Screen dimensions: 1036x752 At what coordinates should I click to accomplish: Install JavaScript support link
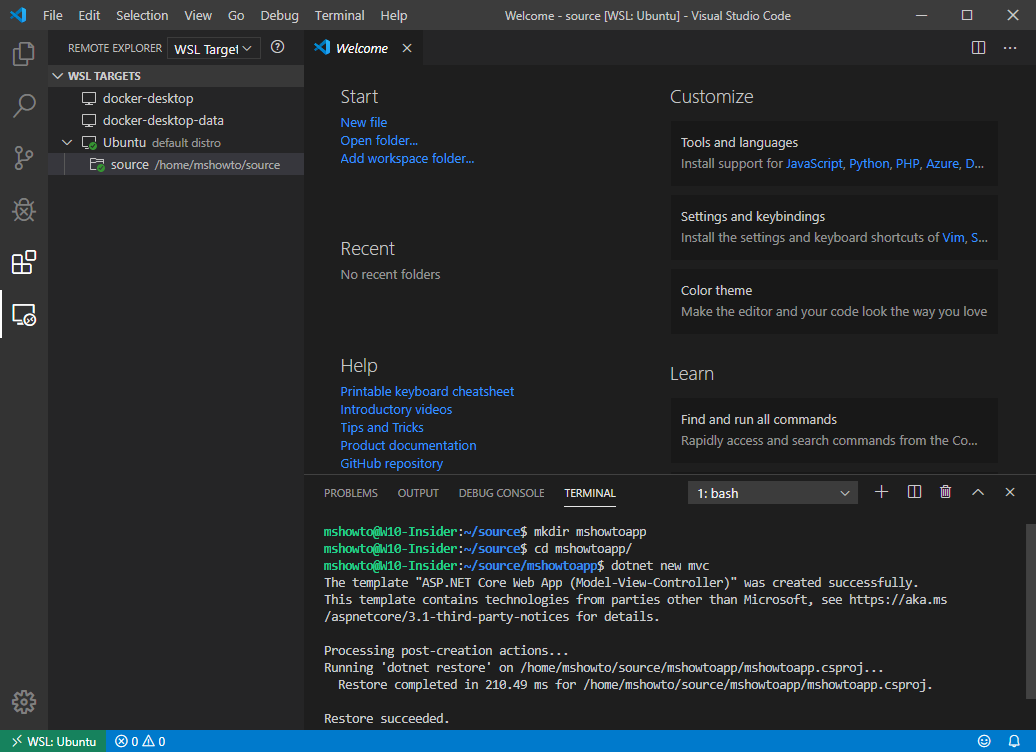814,164
